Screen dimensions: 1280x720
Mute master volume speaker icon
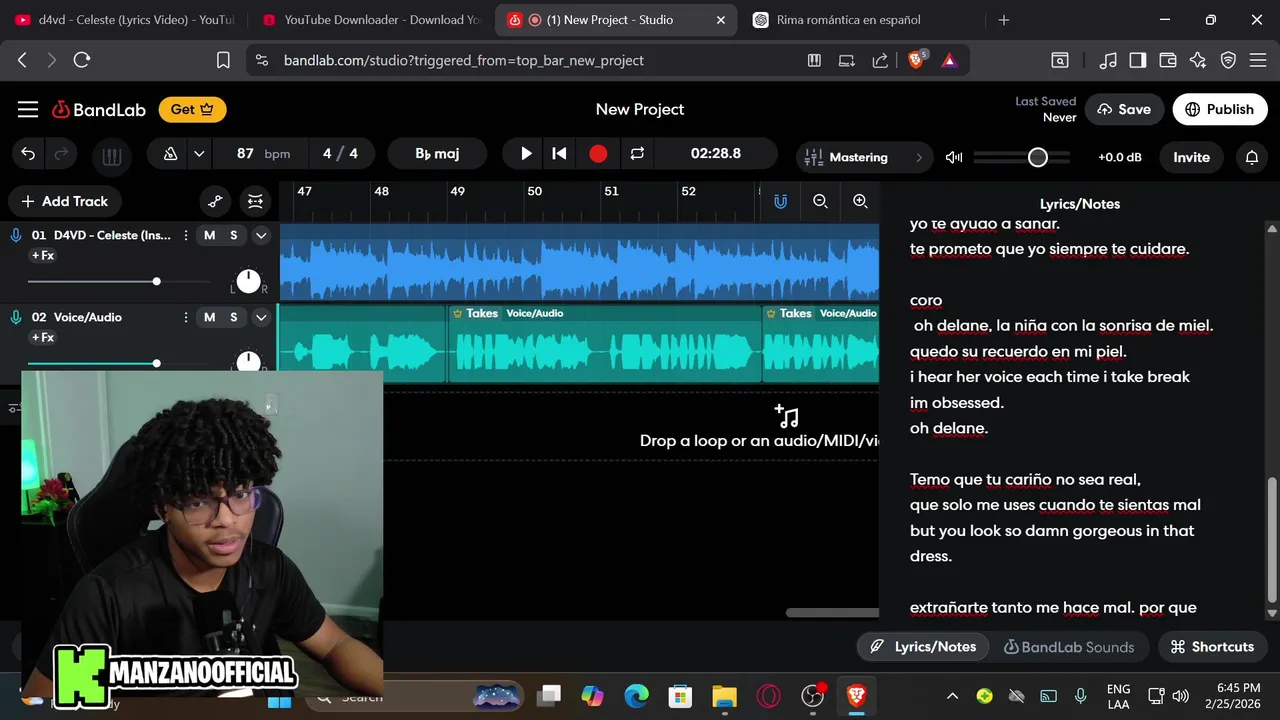pos(954,157)
